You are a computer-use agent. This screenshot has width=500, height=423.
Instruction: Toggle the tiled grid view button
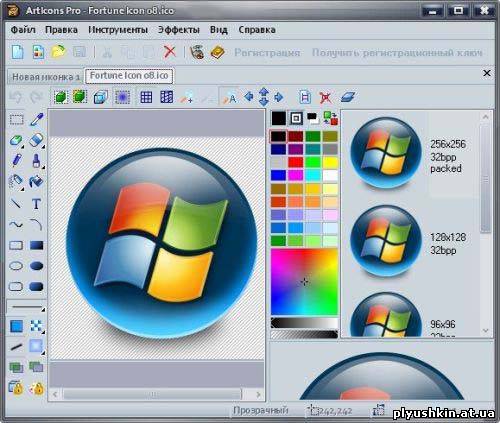[x=167, y=97]
